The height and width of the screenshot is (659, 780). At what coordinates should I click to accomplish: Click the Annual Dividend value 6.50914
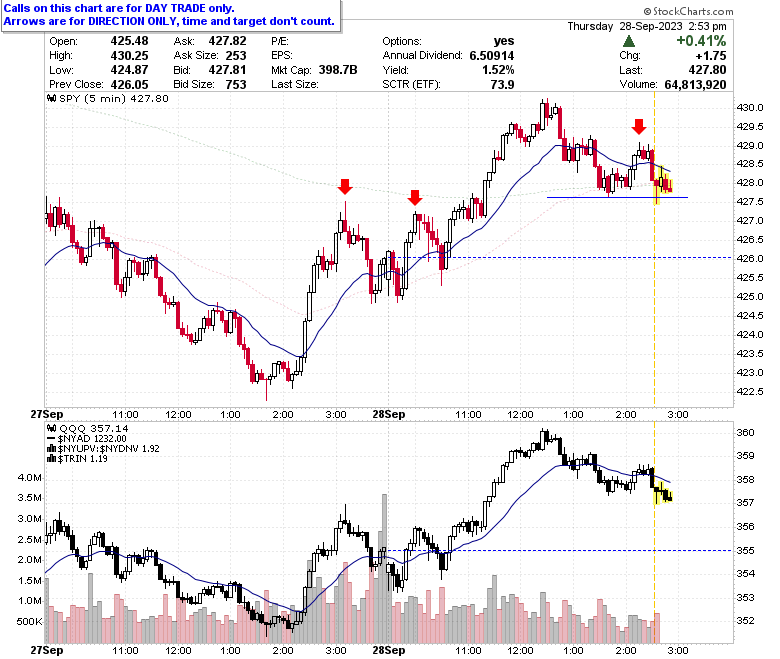pyautogui.click(x=491, y=55)
